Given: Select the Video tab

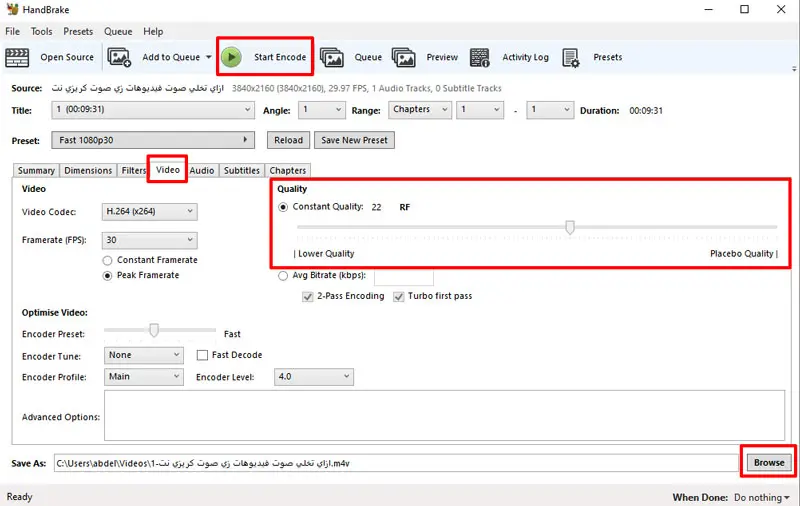Looking at the screenshot, I should 168,169.
